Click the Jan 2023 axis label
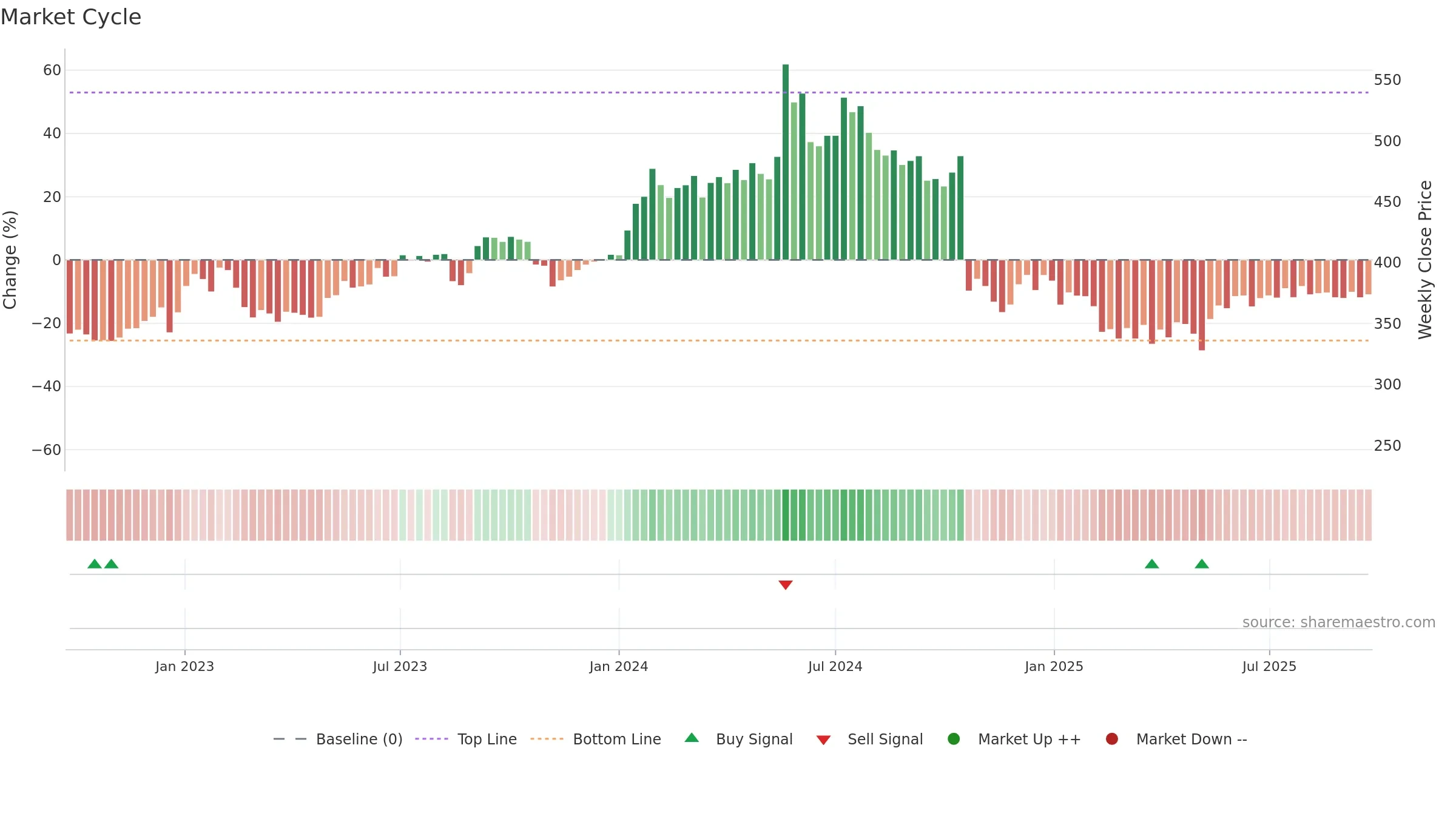 (184, 667)
